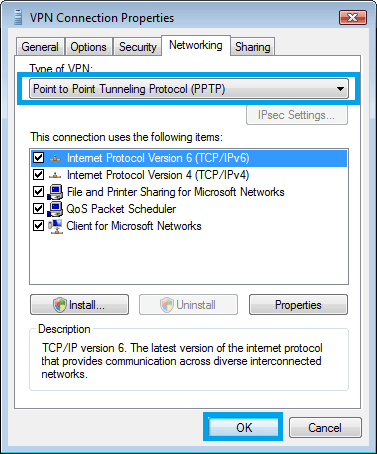Uncheck the Internet Protocol Version 4 checkbox
Screen dimensions: 377x454
tap(39, 175)
